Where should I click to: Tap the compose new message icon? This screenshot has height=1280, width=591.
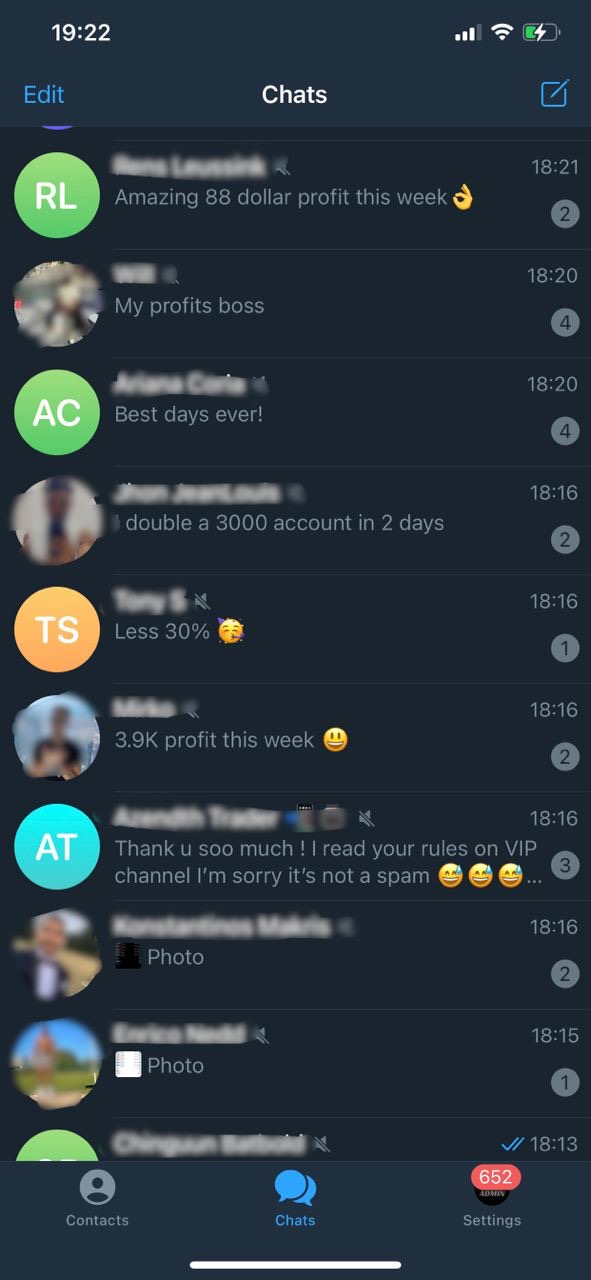(555, 94)
